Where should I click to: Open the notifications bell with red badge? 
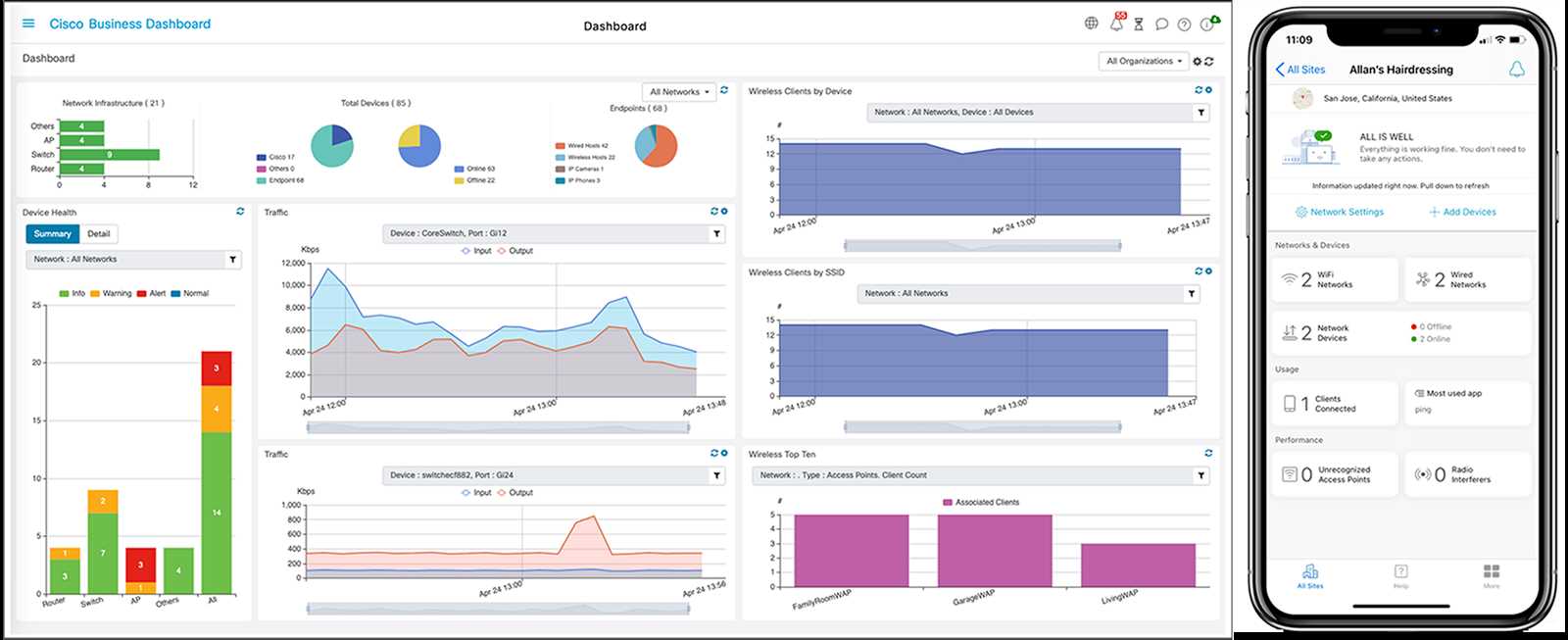[x=1116, y=23]
